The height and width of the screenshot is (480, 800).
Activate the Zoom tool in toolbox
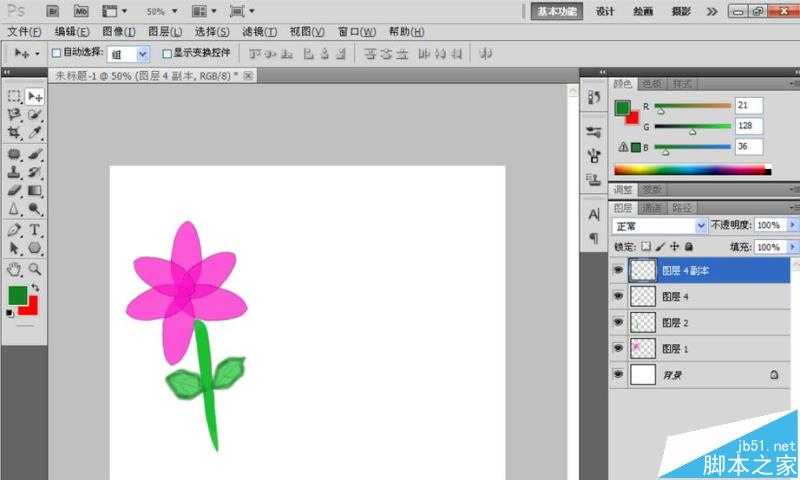[35, 269]
